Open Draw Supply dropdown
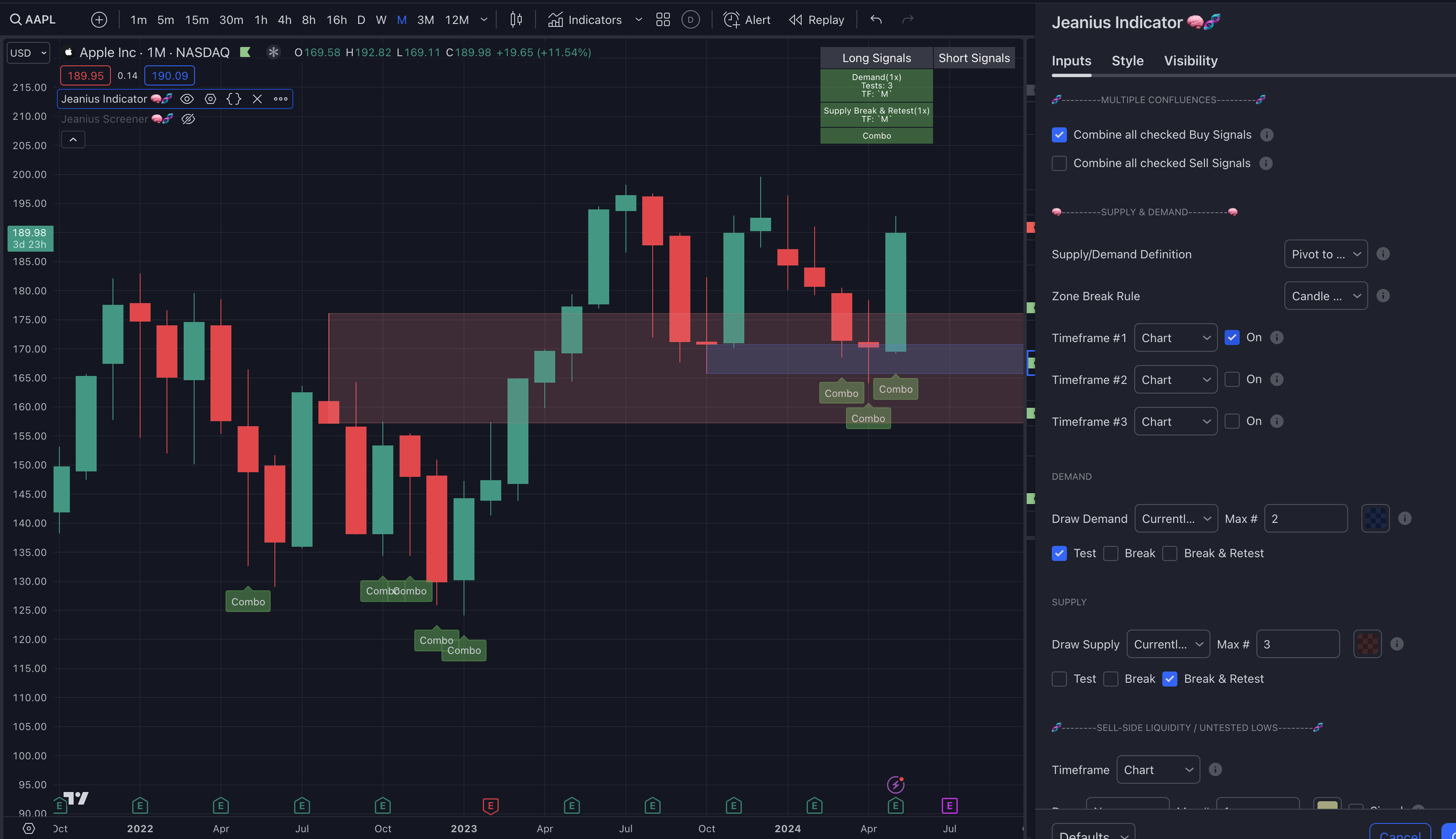Screen dimensions: 1456x839 pos(1168,644)
